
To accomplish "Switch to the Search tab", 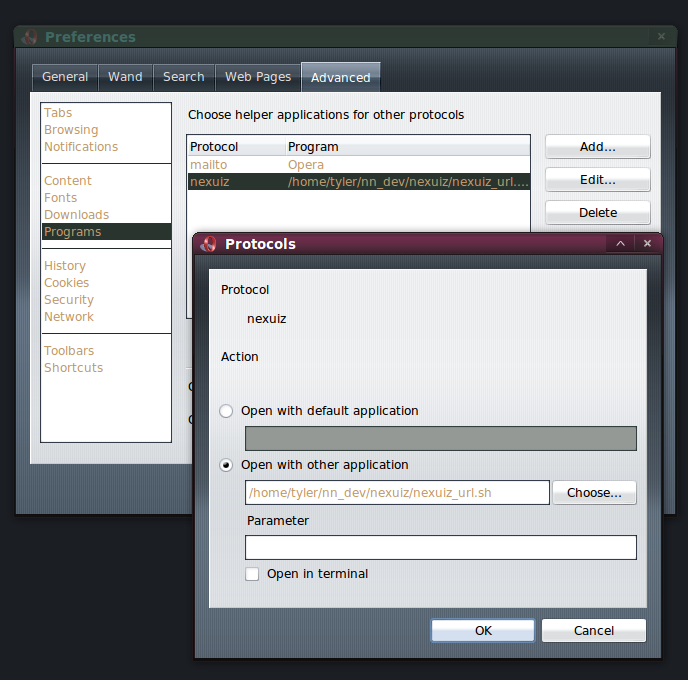I will point(184,77).
